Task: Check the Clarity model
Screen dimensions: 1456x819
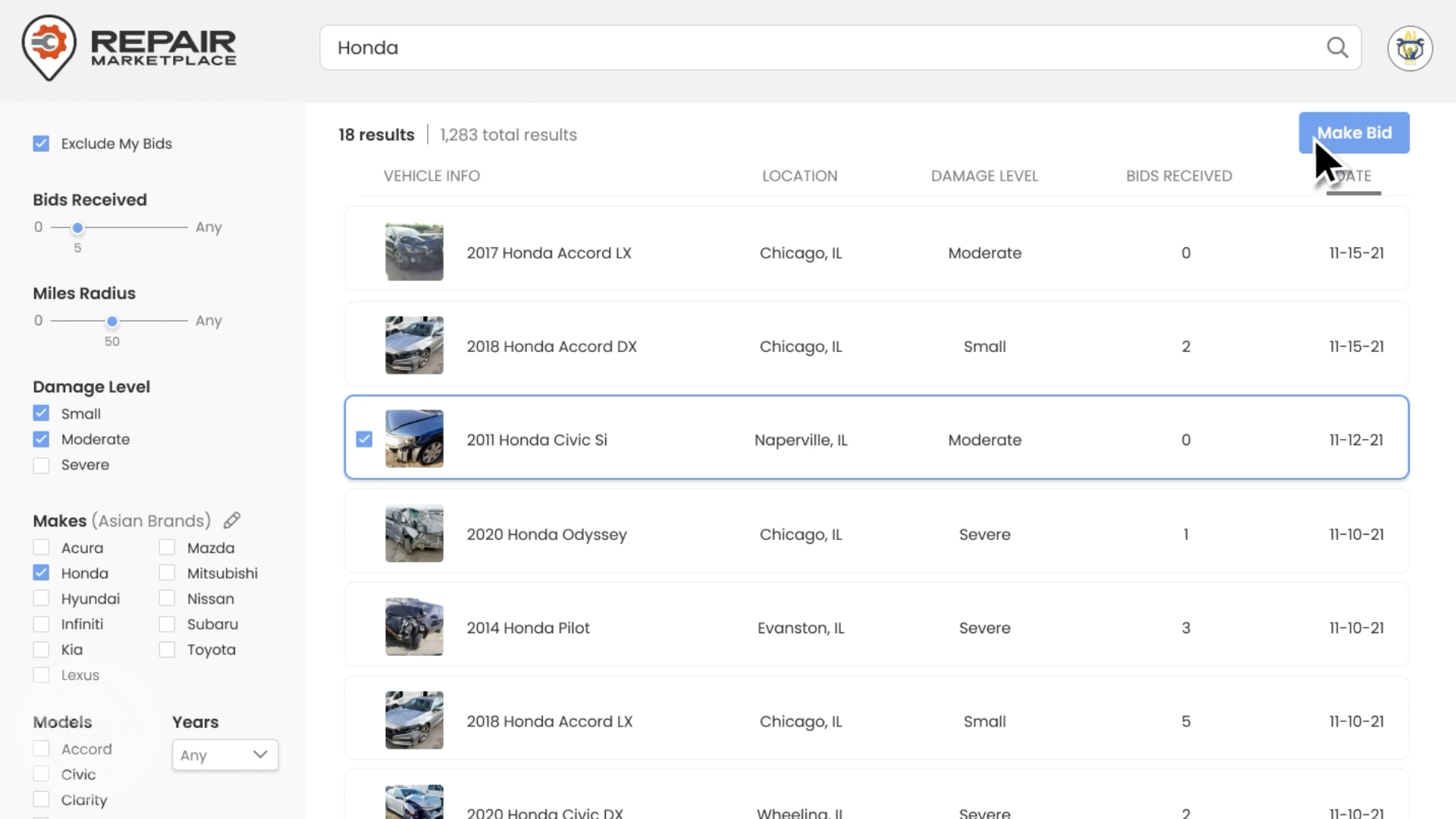Action: click(41, 799)
